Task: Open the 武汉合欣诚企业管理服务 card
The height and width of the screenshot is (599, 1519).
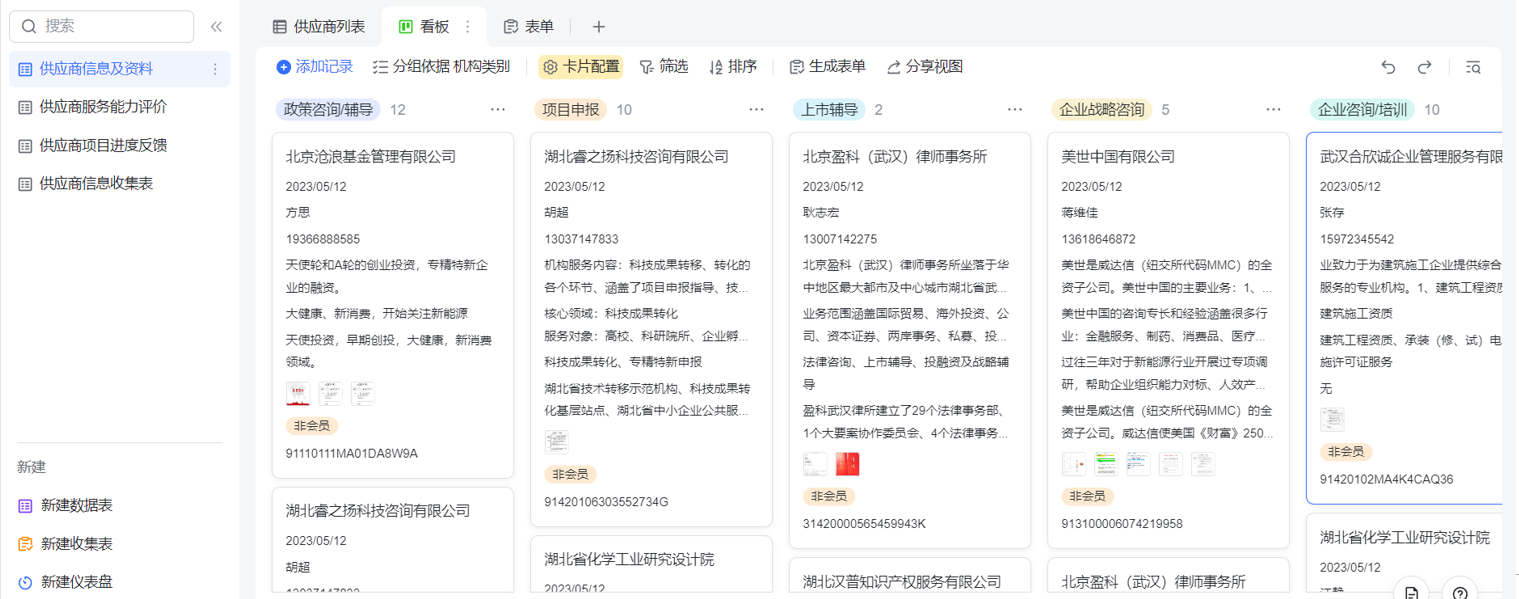Action: pyautogui.click(x=1405, y=318)
